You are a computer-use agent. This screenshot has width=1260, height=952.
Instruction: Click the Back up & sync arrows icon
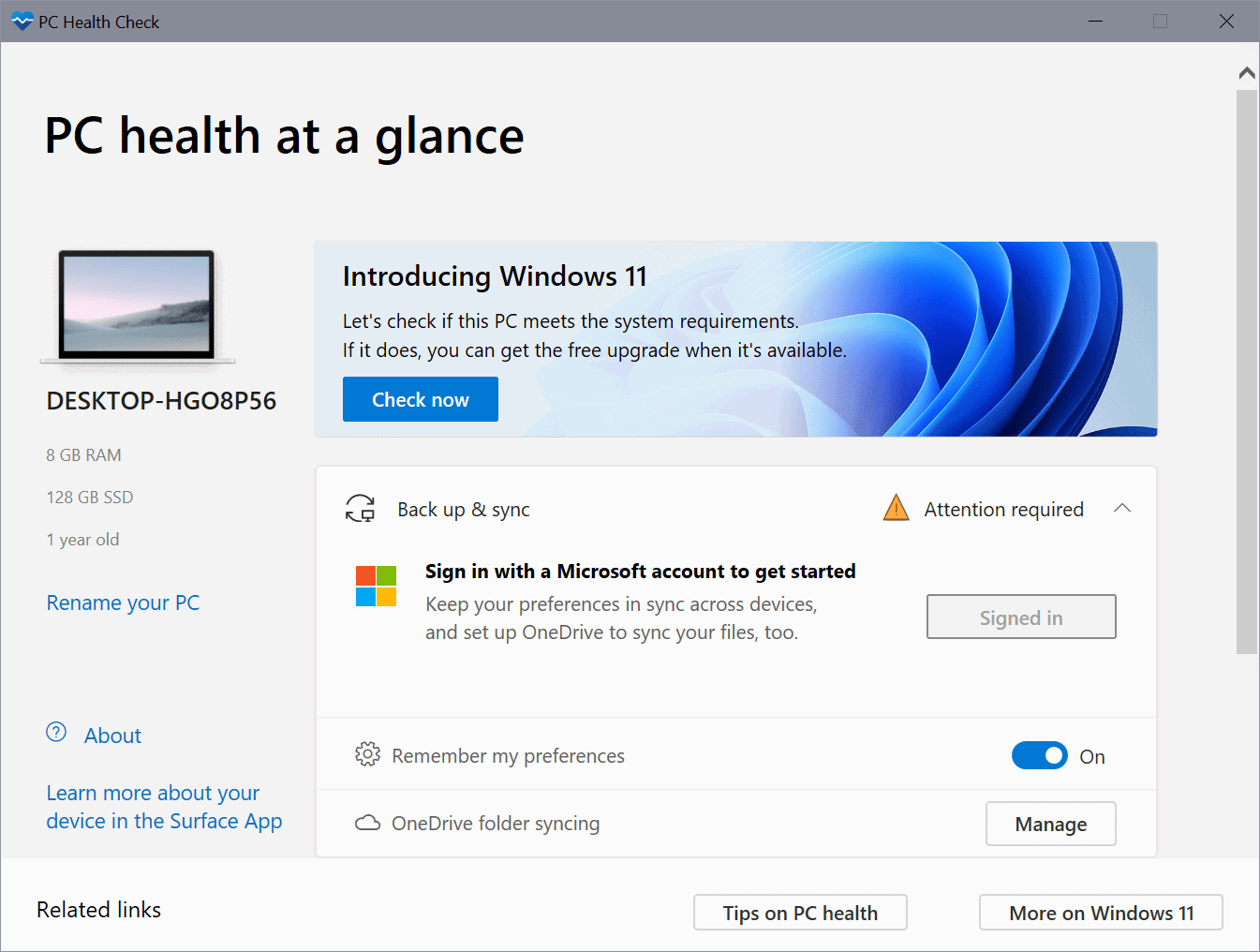click(x=361, y=508)
